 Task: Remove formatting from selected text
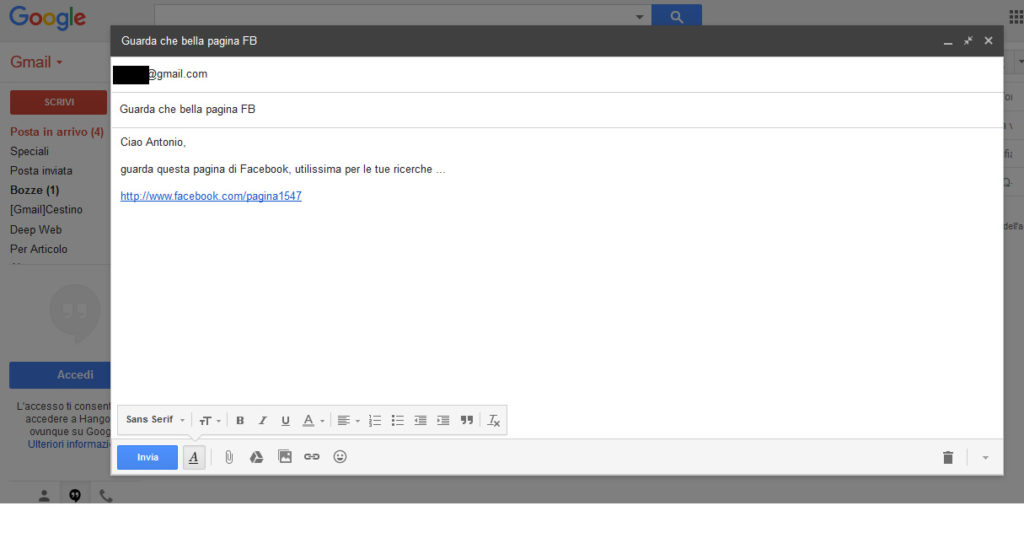click(x=494, y=420)
